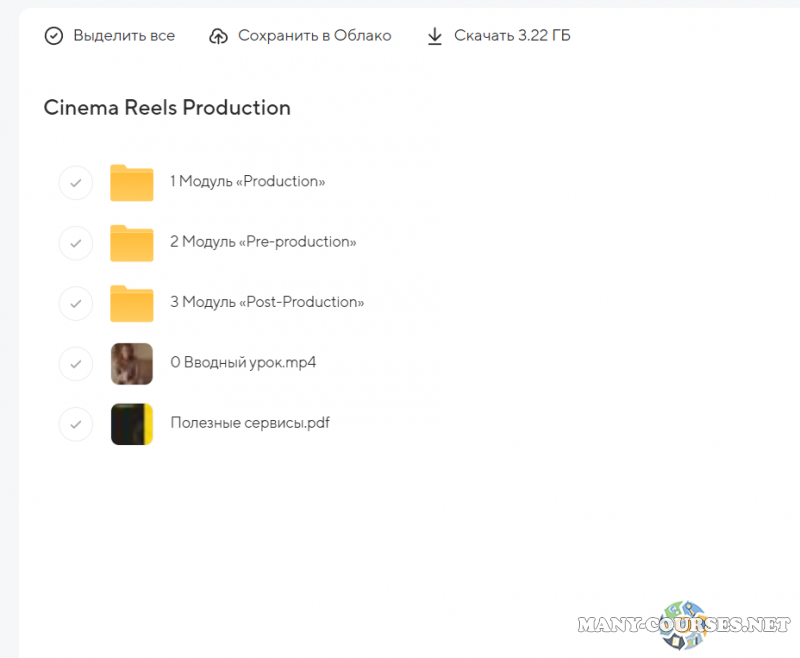Open file name 0 Вводный урок.mp4
The image size is (800, 658).
tap(243, 362)
